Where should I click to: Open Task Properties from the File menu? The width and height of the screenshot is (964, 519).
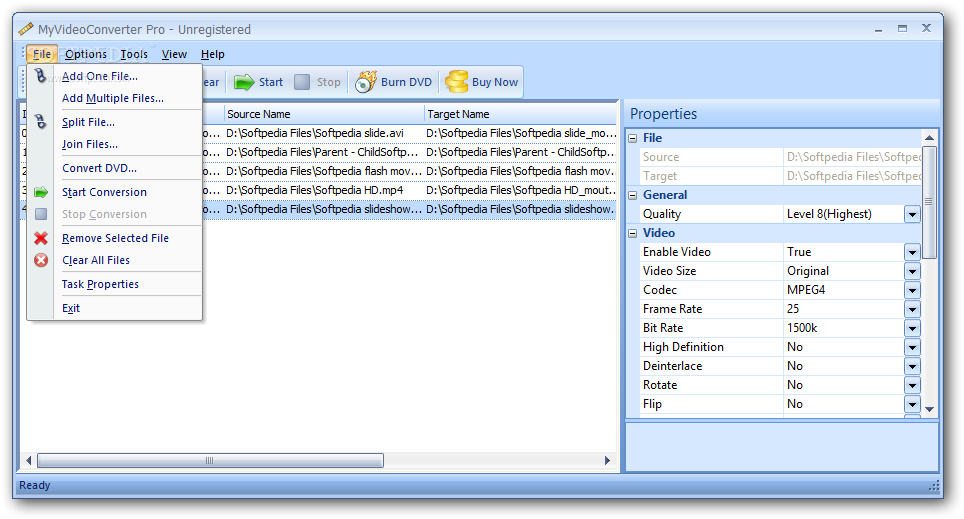click(x=100, y=284)
